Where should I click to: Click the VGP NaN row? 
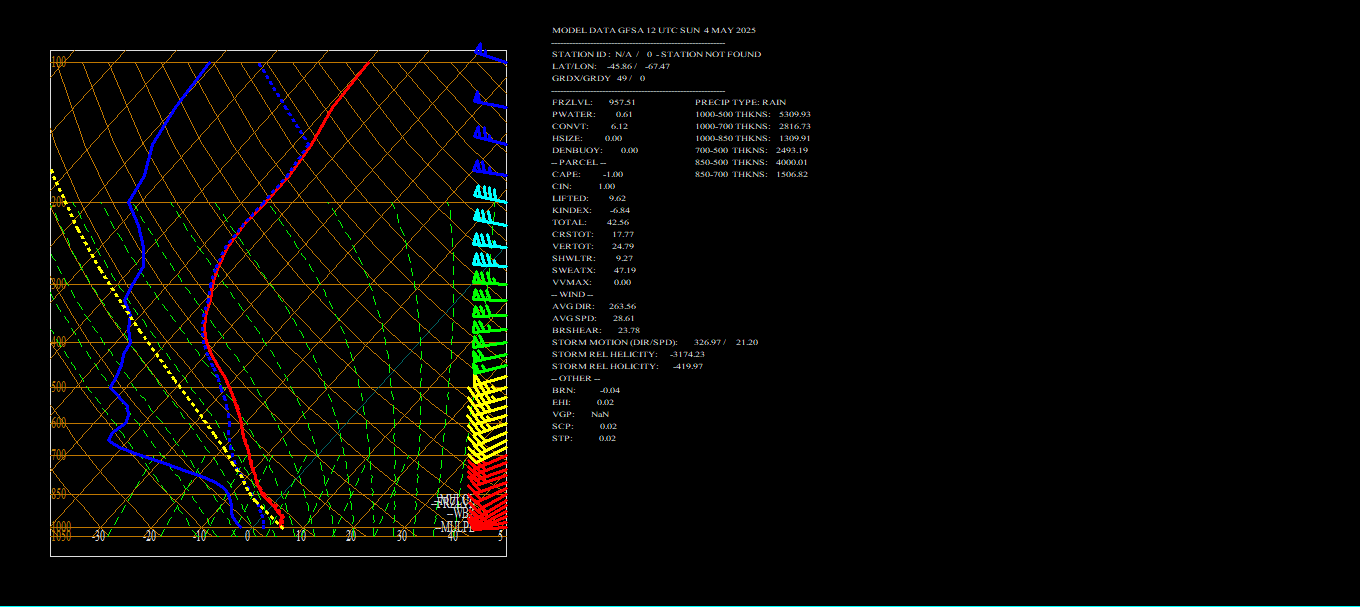[x=580, y=414]
